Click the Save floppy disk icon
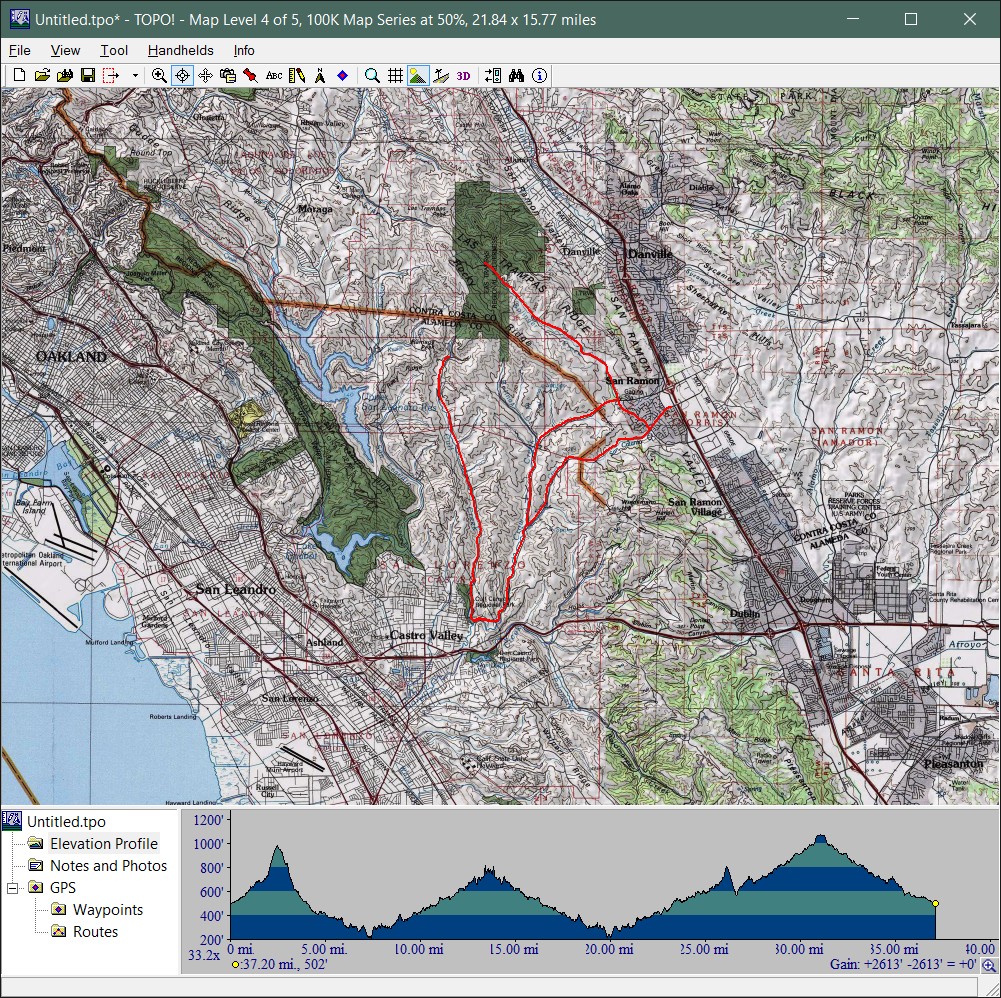This screenshot has height=998, width=1001. click(88, 75)
